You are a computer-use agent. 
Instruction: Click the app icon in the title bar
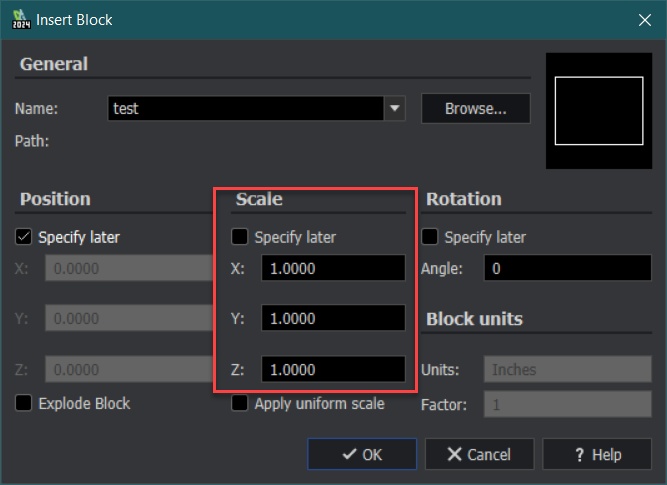(18, 20)
